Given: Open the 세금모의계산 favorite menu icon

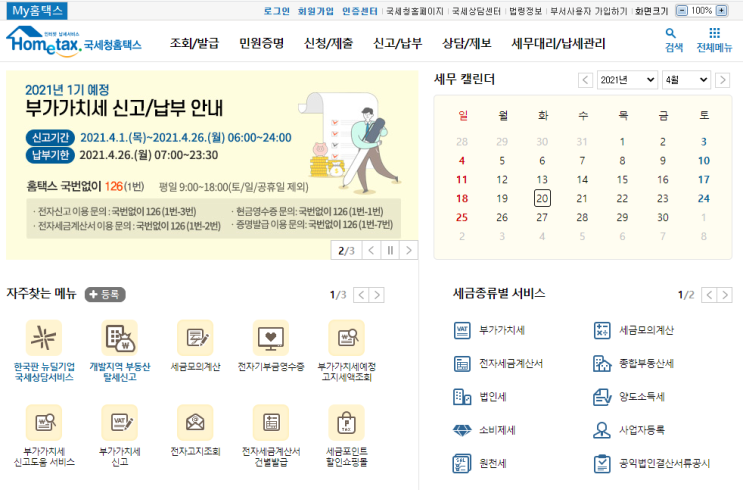Looking at the screenshot, I should pyautogui.click(x=195, y=337).
